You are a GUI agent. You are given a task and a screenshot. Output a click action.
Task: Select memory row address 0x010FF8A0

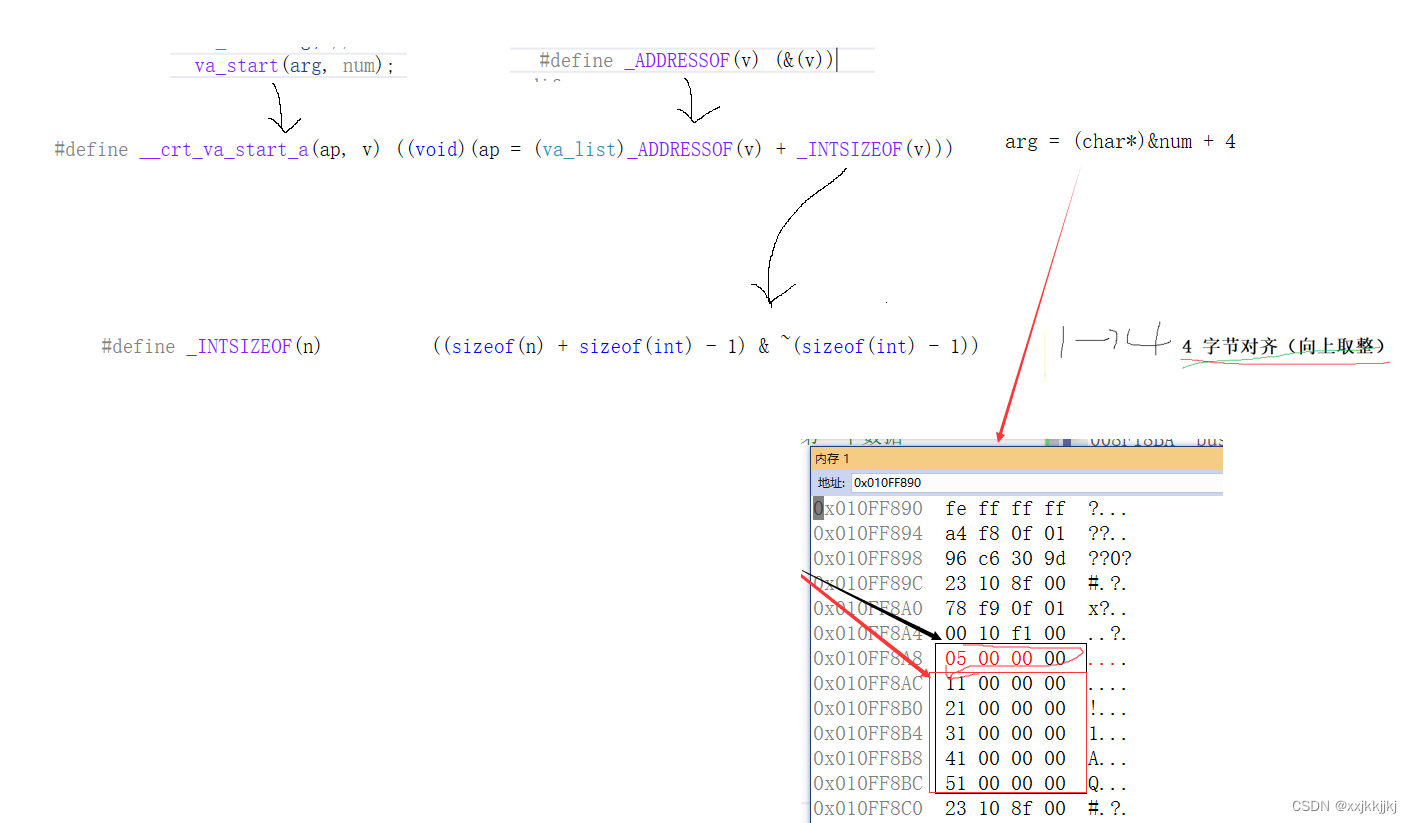(x=868, y=609)
